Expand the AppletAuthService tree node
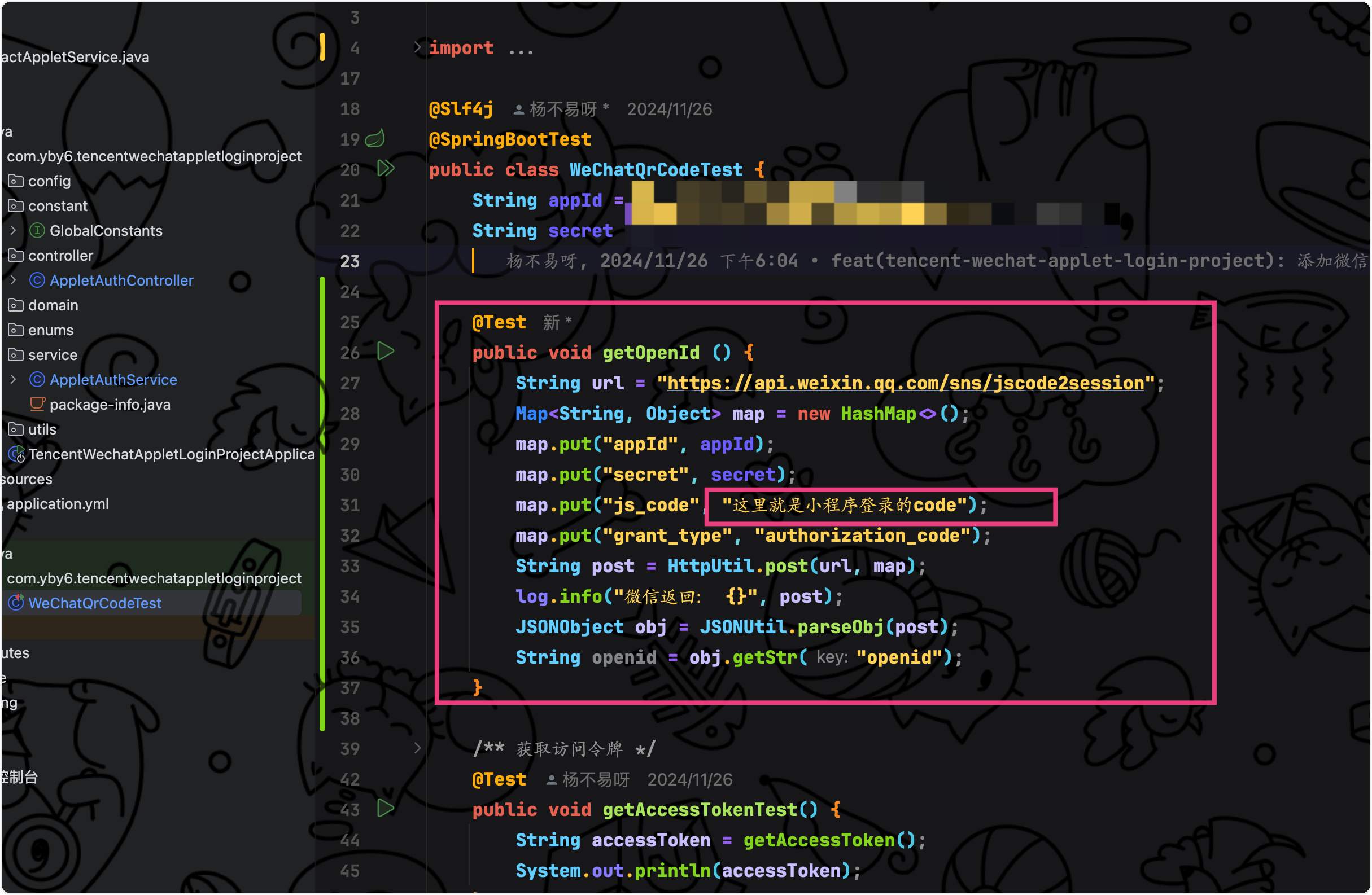This screenshot has height=895, width=1372. (13, 379)
